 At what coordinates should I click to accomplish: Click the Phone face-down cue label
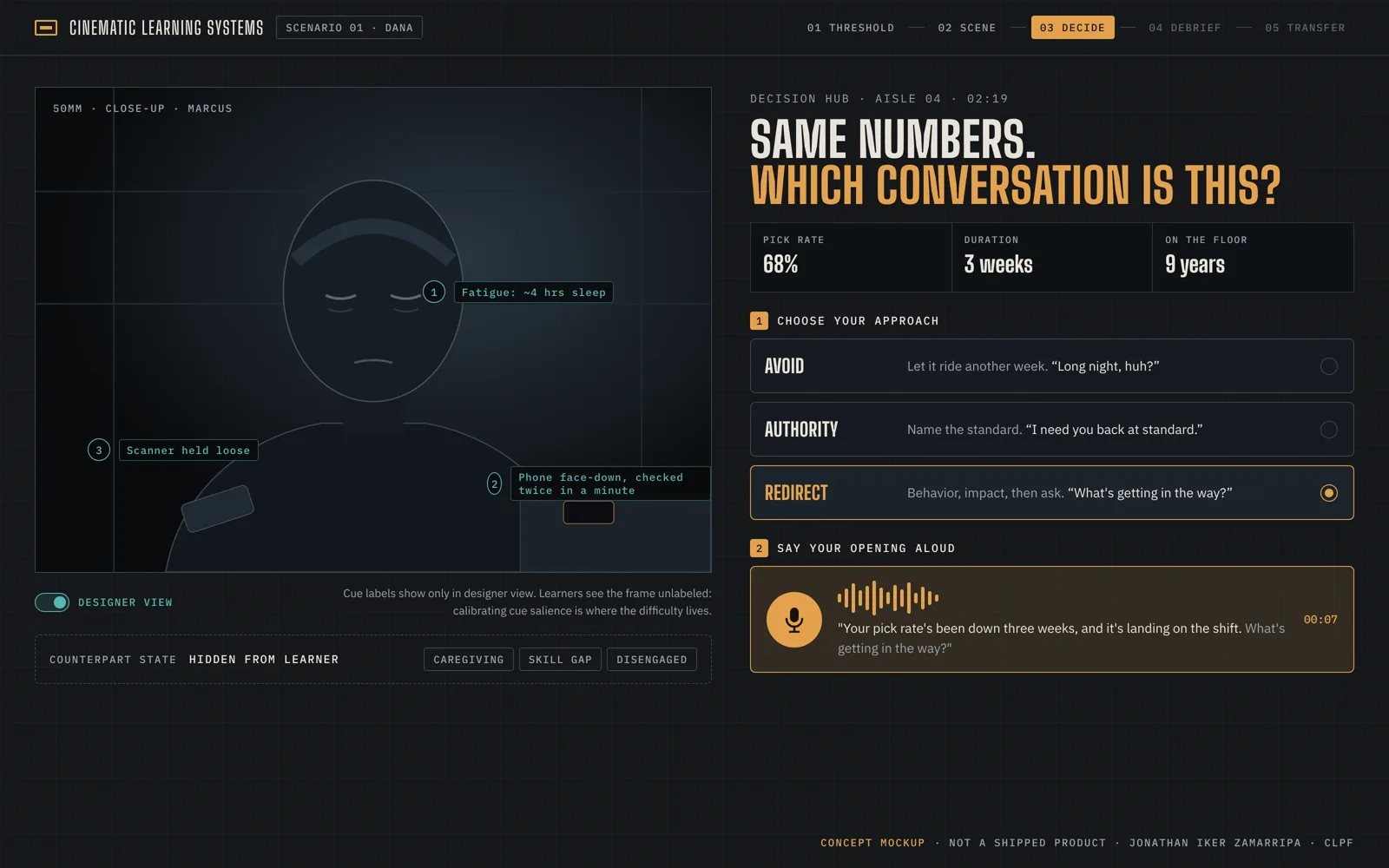click(611, 483)
